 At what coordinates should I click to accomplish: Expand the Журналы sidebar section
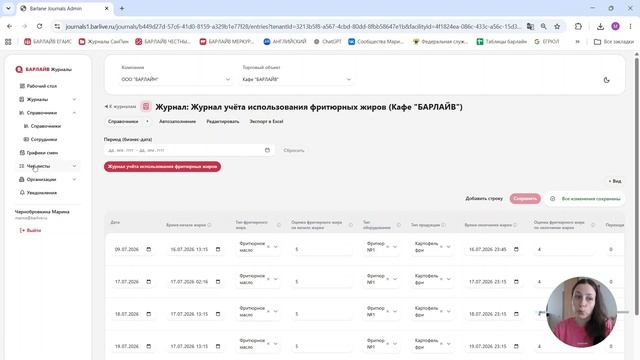pyautogui.click(x=48, y=99)
